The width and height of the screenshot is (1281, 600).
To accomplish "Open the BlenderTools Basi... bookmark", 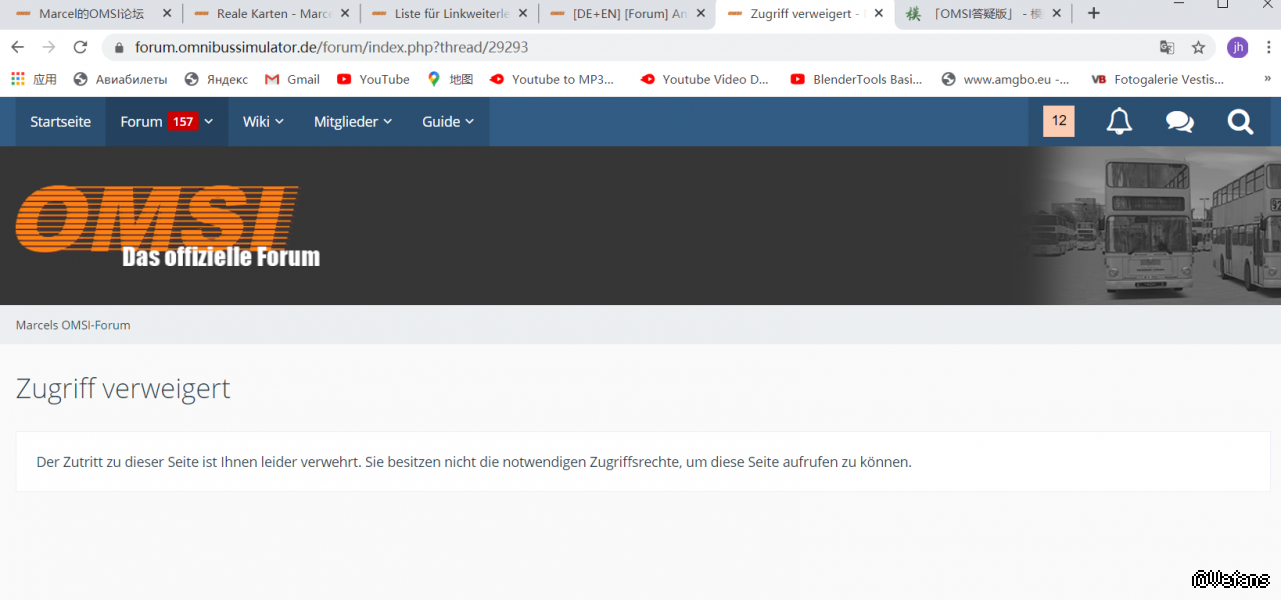I will coord(856,79).
